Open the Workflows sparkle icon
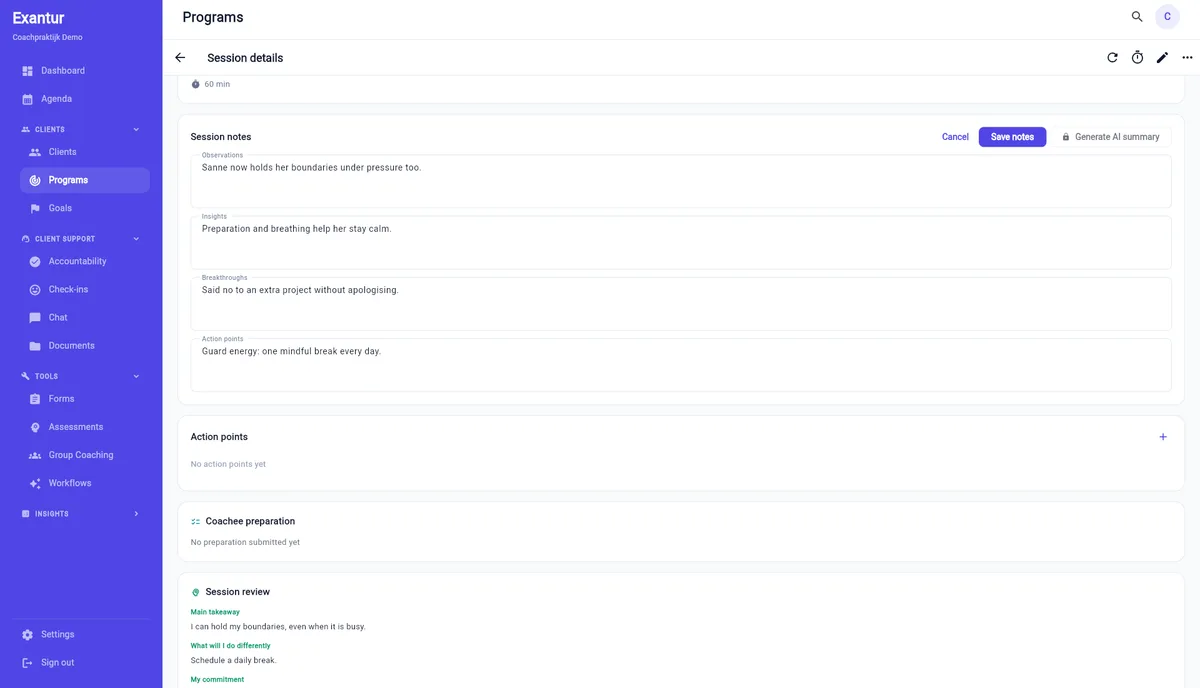This screenshot has height=688, width=1200. tap(35, 483)
